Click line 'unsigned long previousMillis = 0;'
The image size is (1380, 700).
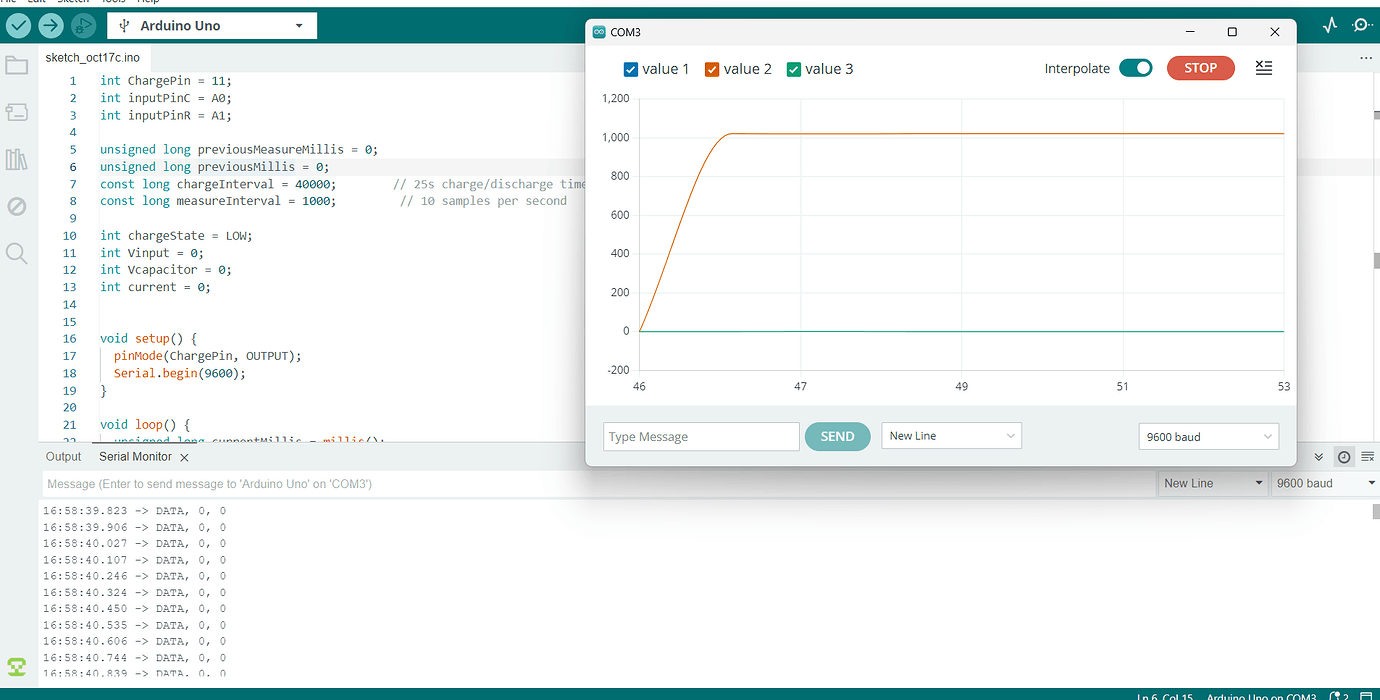pos(214,167)
